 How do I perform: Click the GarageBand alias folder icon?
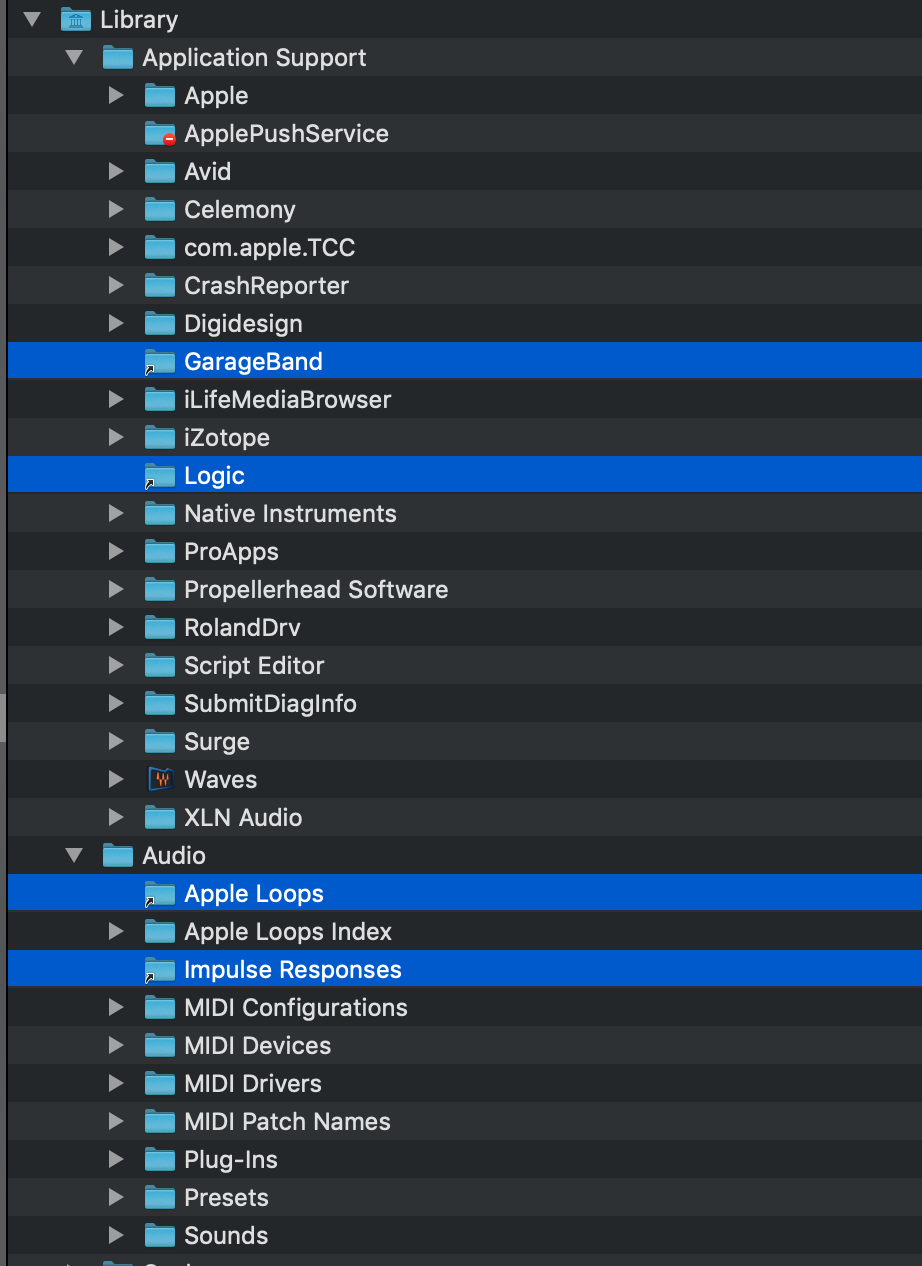point(160,362)
